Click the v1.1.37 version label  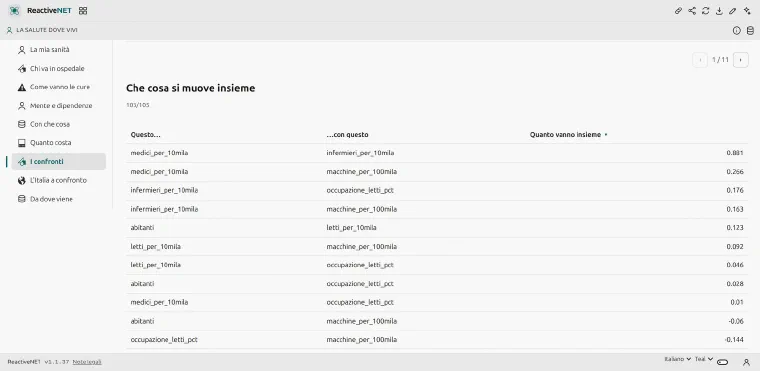coord(57,362)
